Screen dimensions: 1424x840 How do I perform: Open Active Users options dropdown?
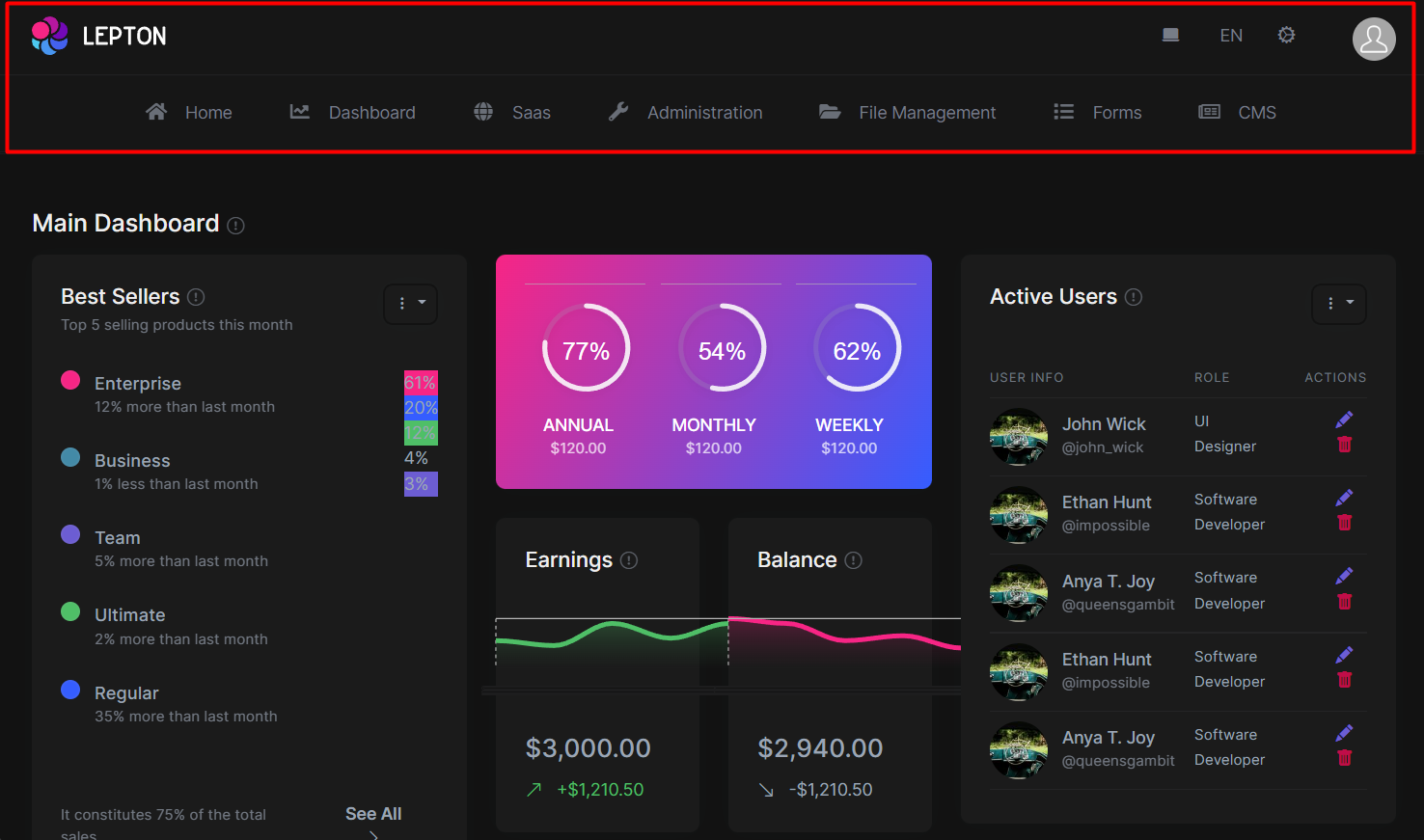coord(1339,304)
